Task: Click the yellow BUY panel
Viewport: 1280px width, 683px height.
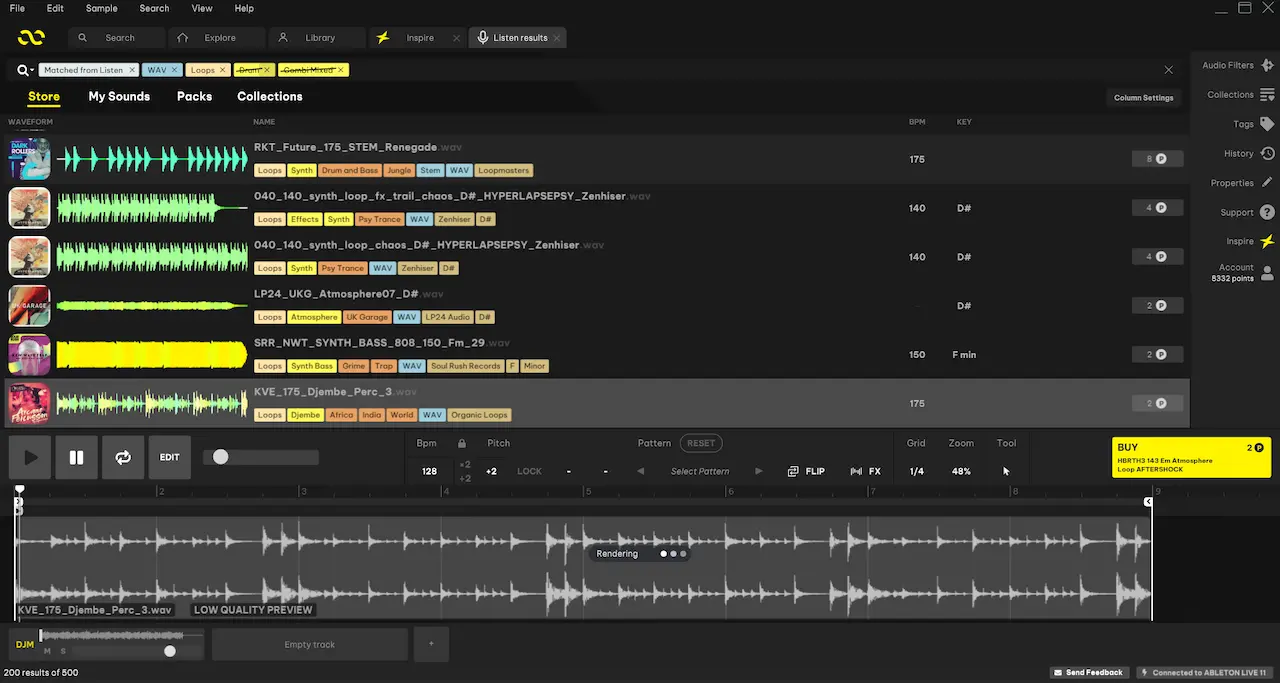Action: tap(1191, 458)
